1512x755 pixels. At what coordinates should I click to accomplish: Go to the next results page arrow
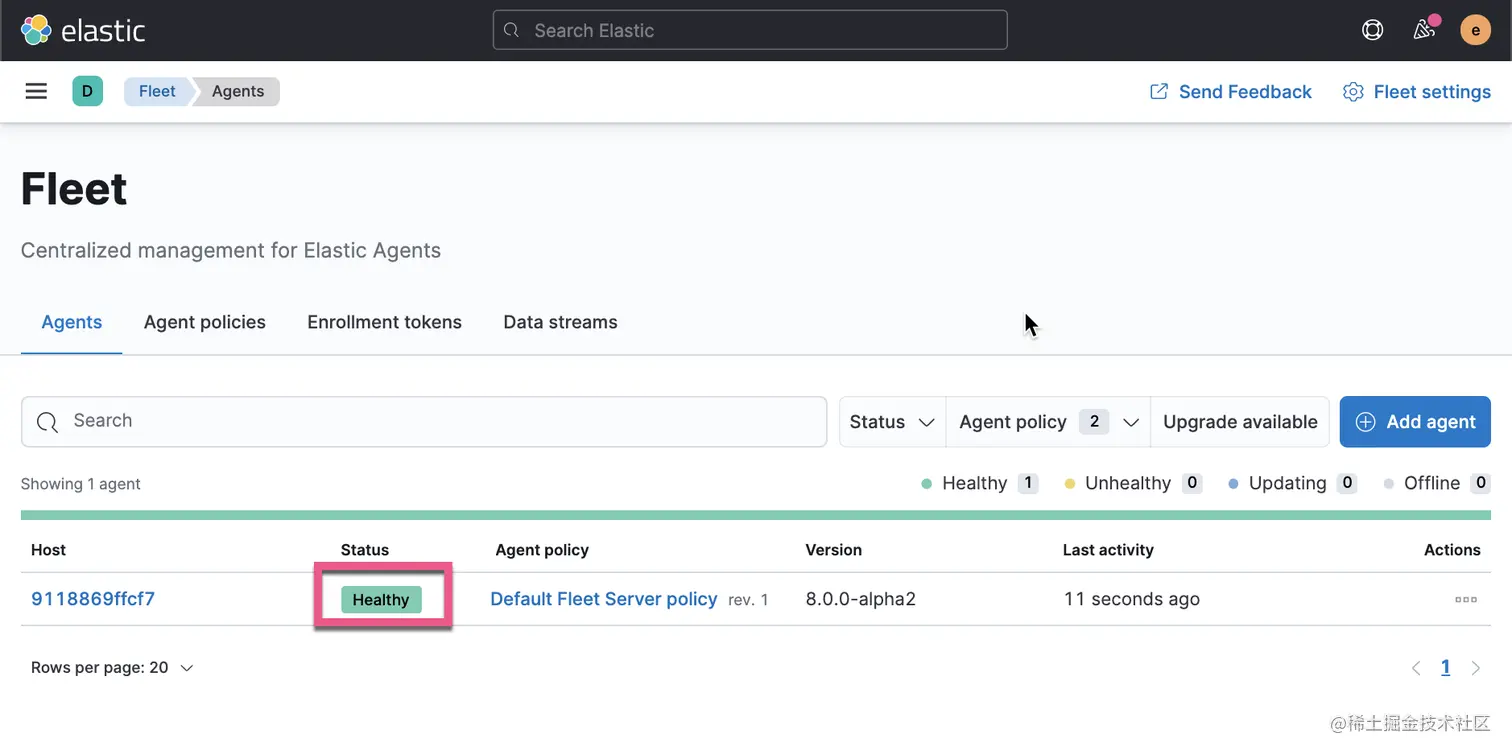tap(1476, 668)
